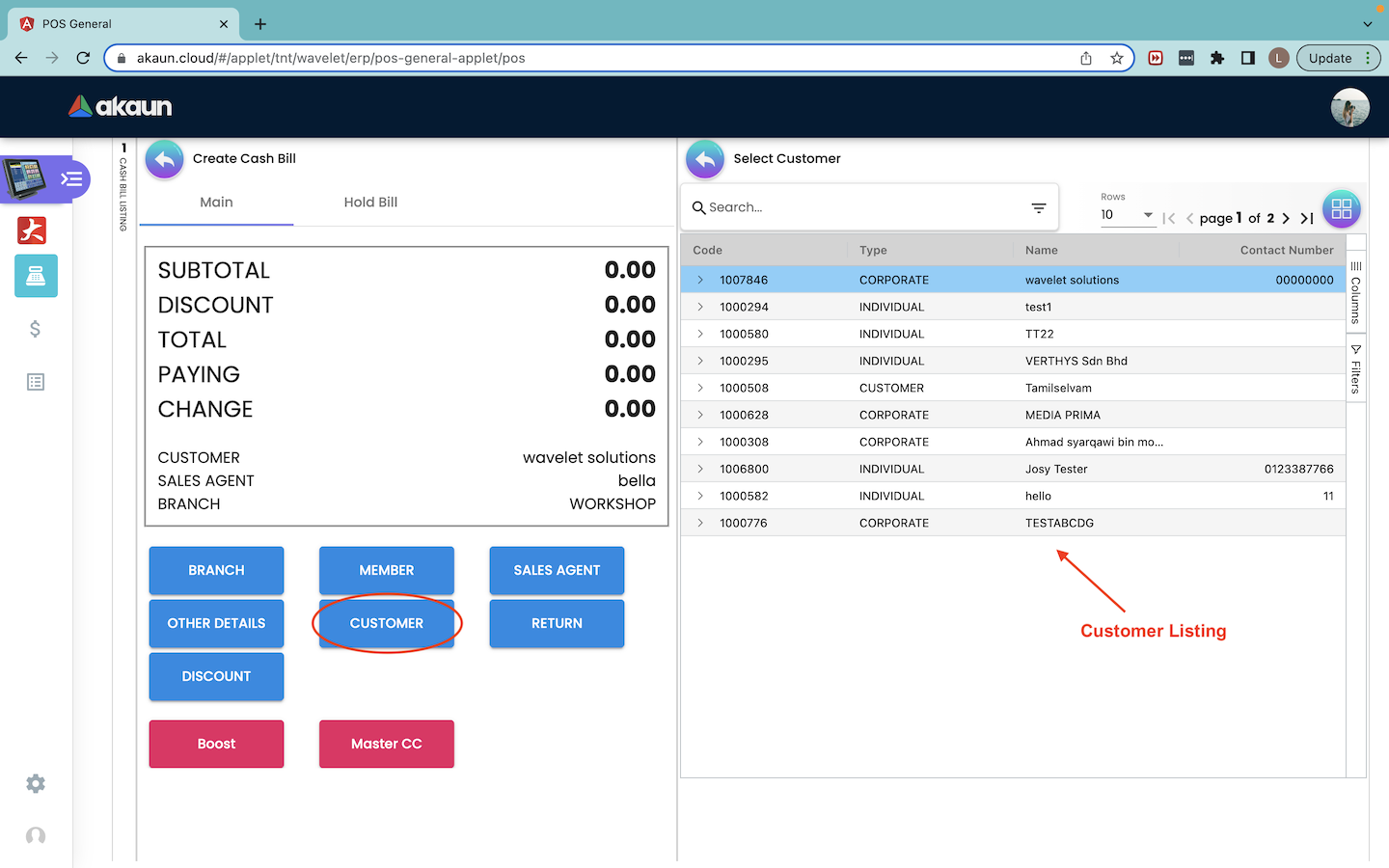Switch to the Hold Bill tab
The width and height of the screenshot is (1389, 868).
[370, 203]
